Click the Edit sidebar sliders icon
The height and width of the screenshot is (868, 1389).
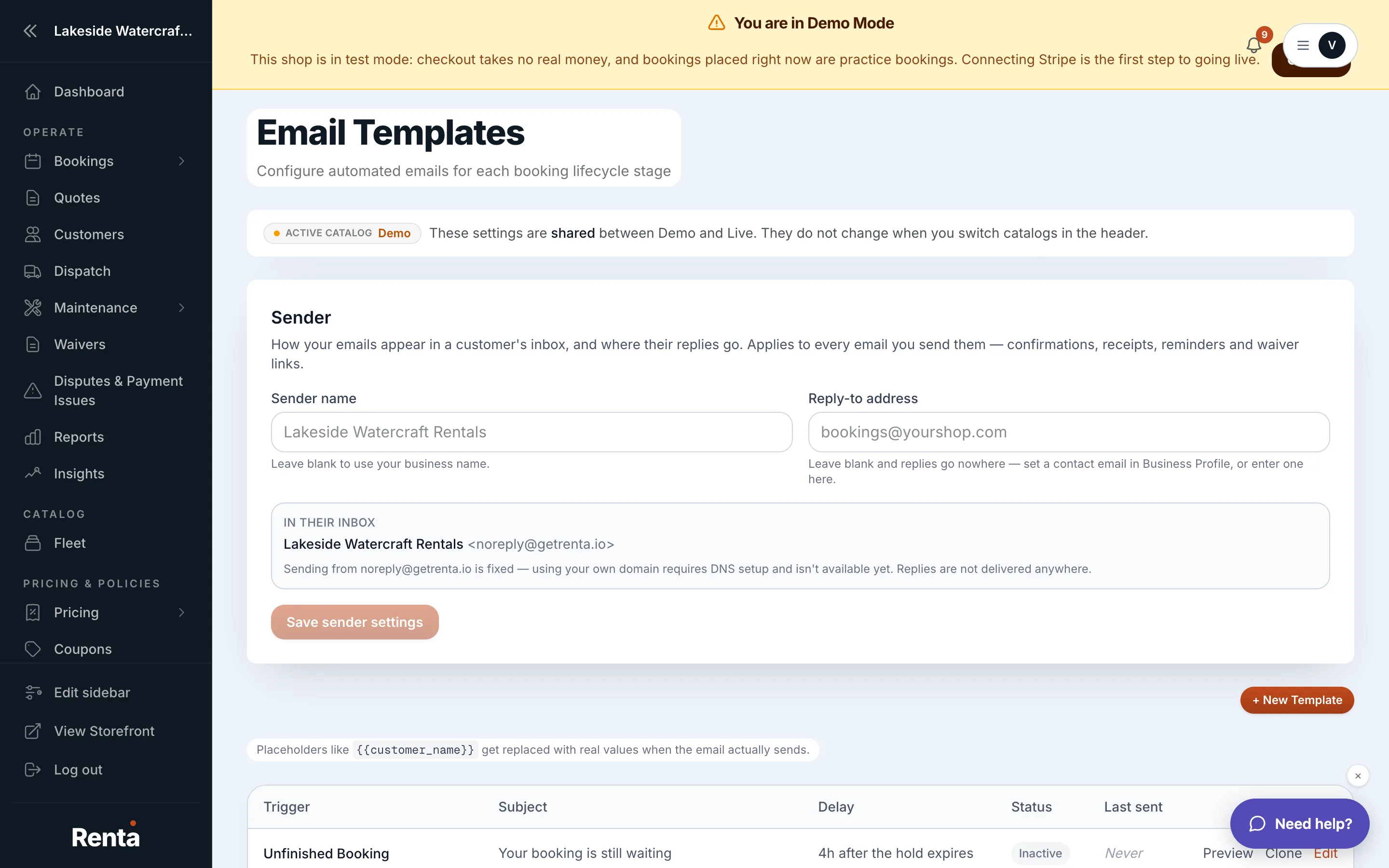tap(33, 693)
